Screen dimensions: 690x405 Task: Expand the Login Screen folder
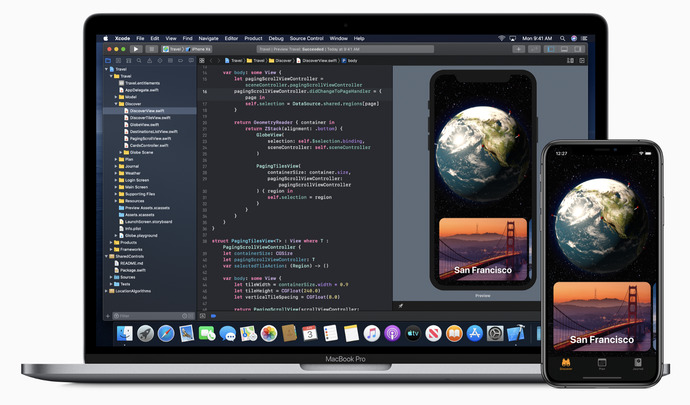point(116,180)
